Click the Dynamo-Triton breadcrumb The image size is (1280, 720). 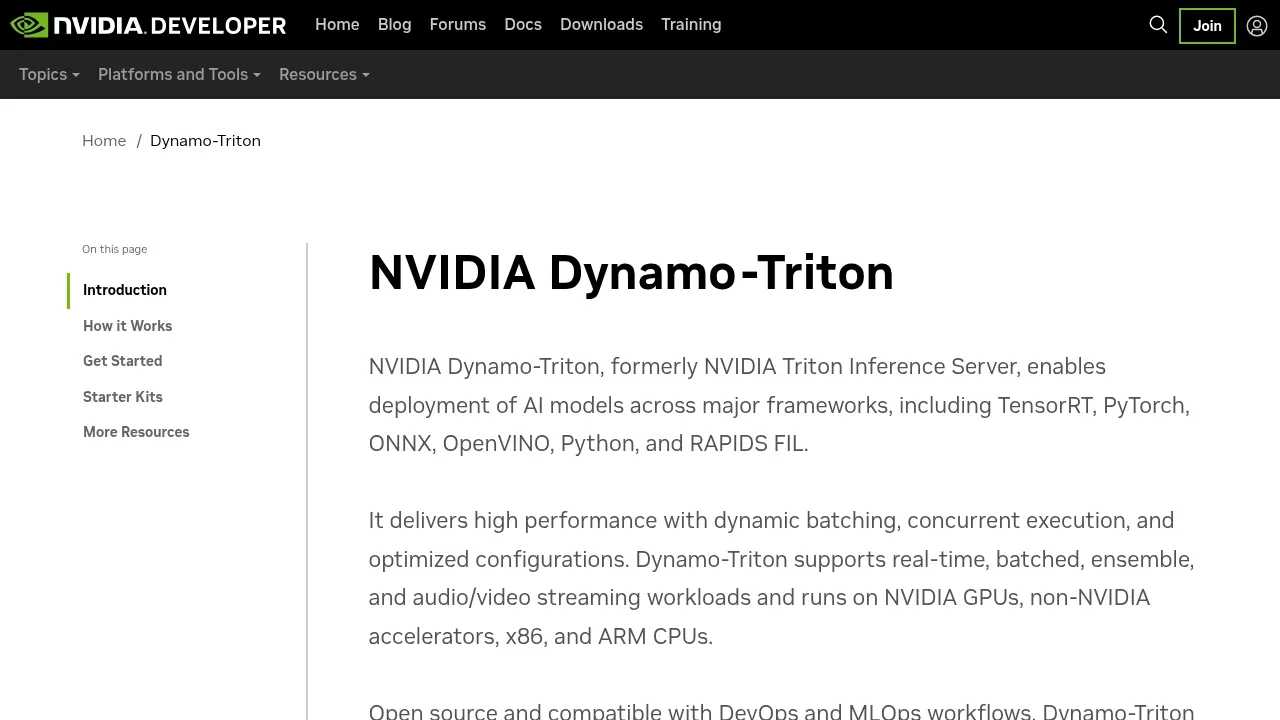coord(205,141)
